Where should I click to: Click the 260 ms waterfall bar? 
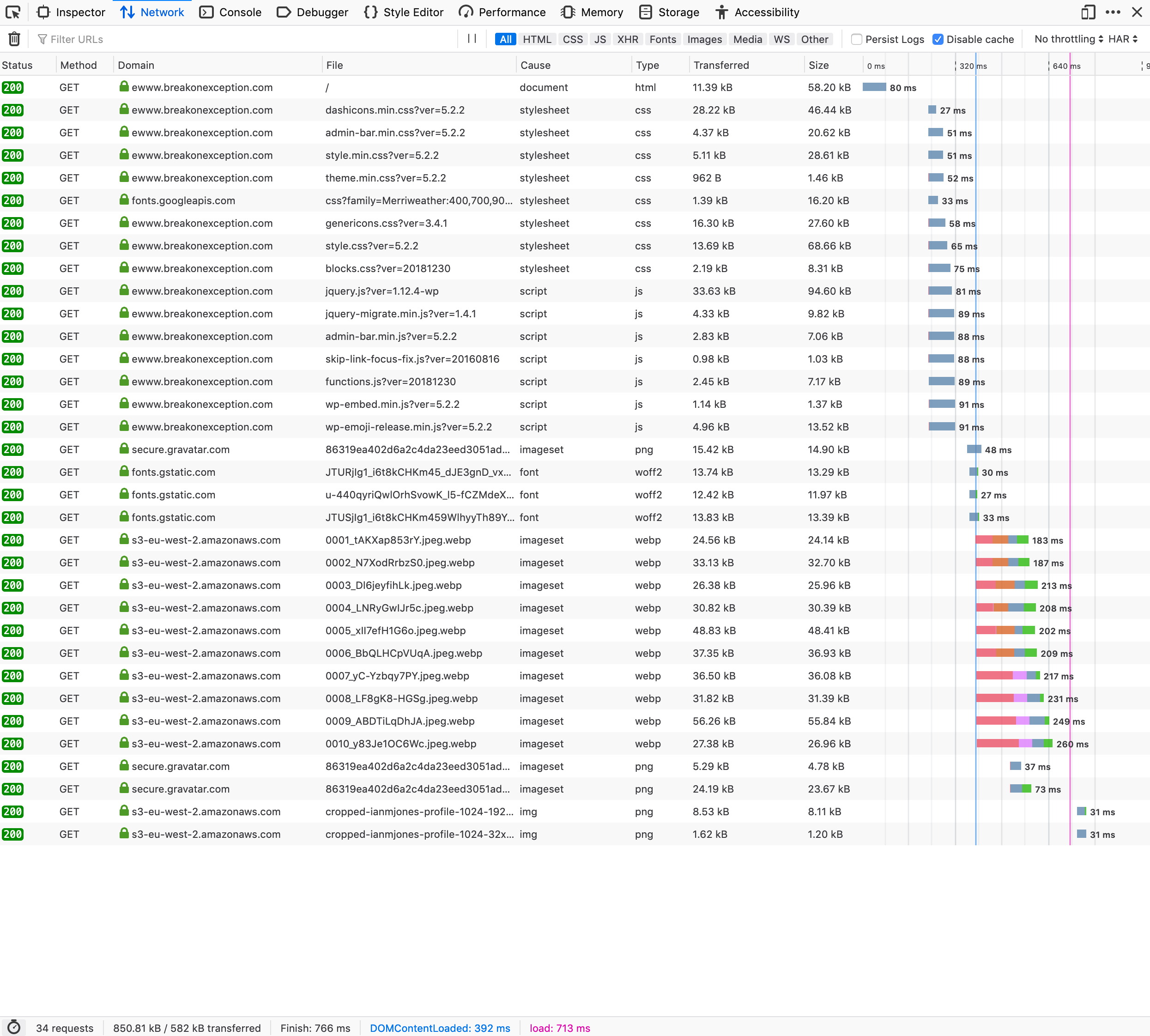tap(1014, 743)
